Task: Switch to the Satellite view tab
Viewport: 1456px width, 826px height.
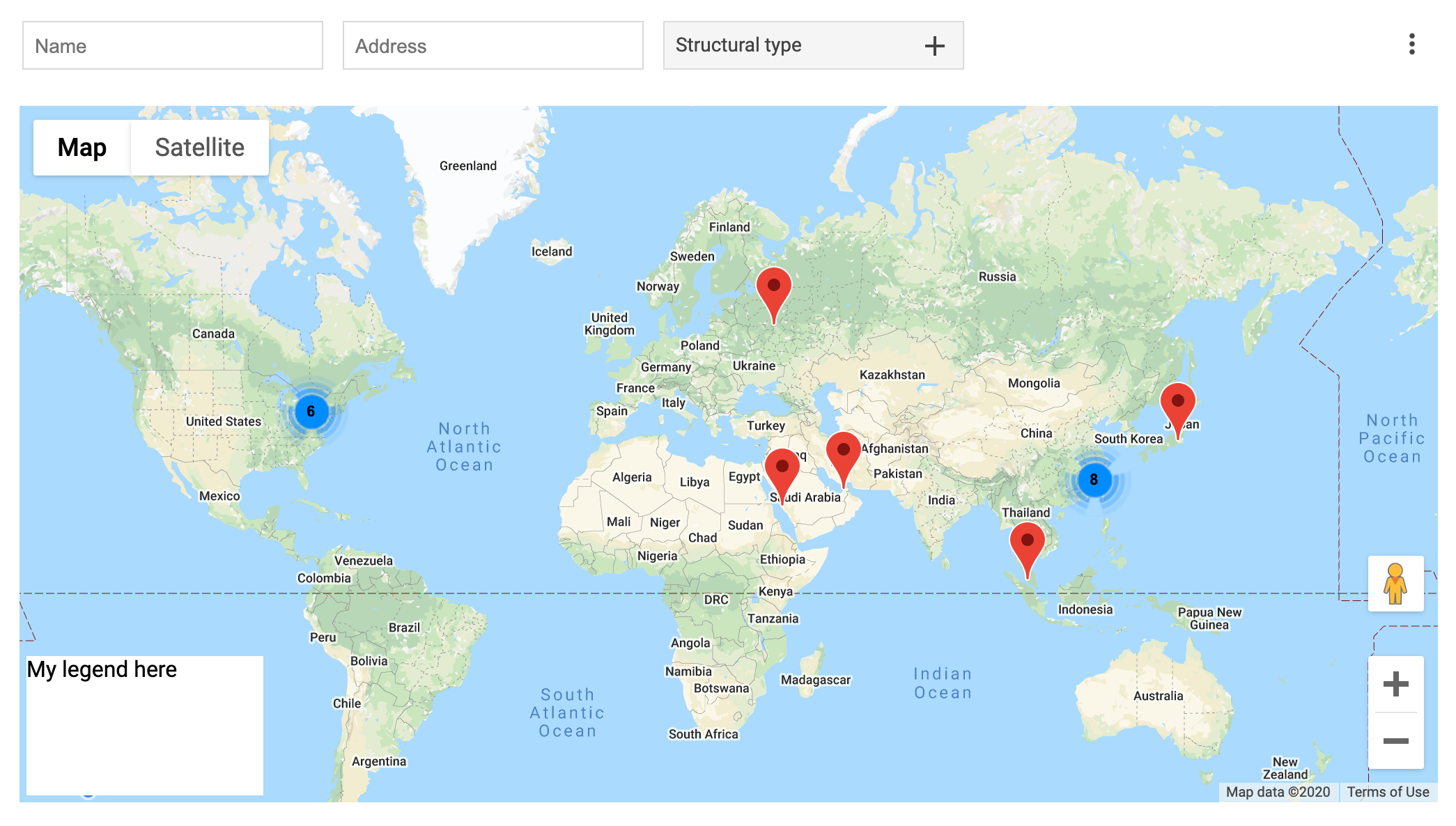Action: (199, 147)
